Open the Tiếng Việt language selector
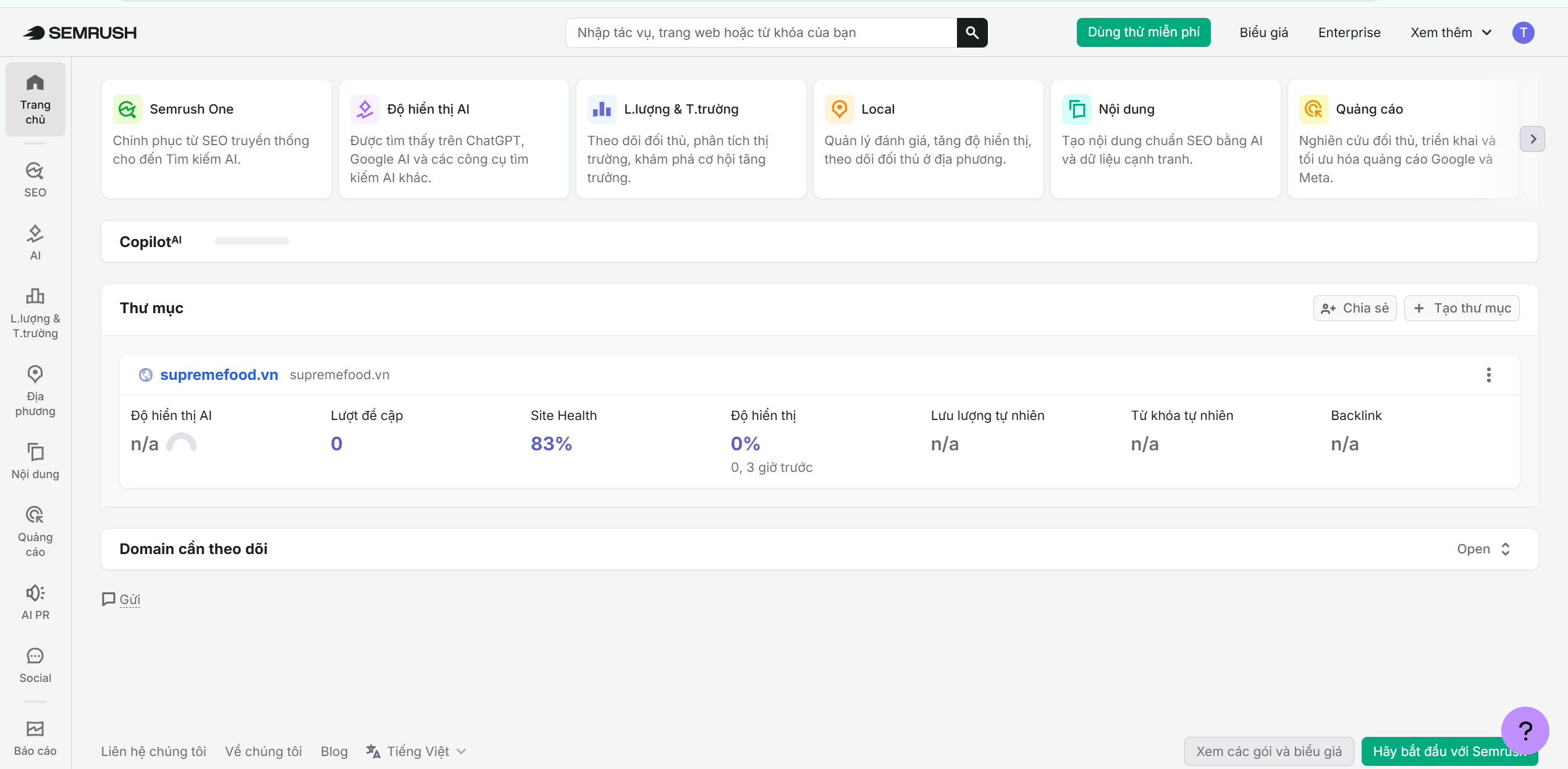The width and height of the screenshot is (1568, 769). coord(416,752)
